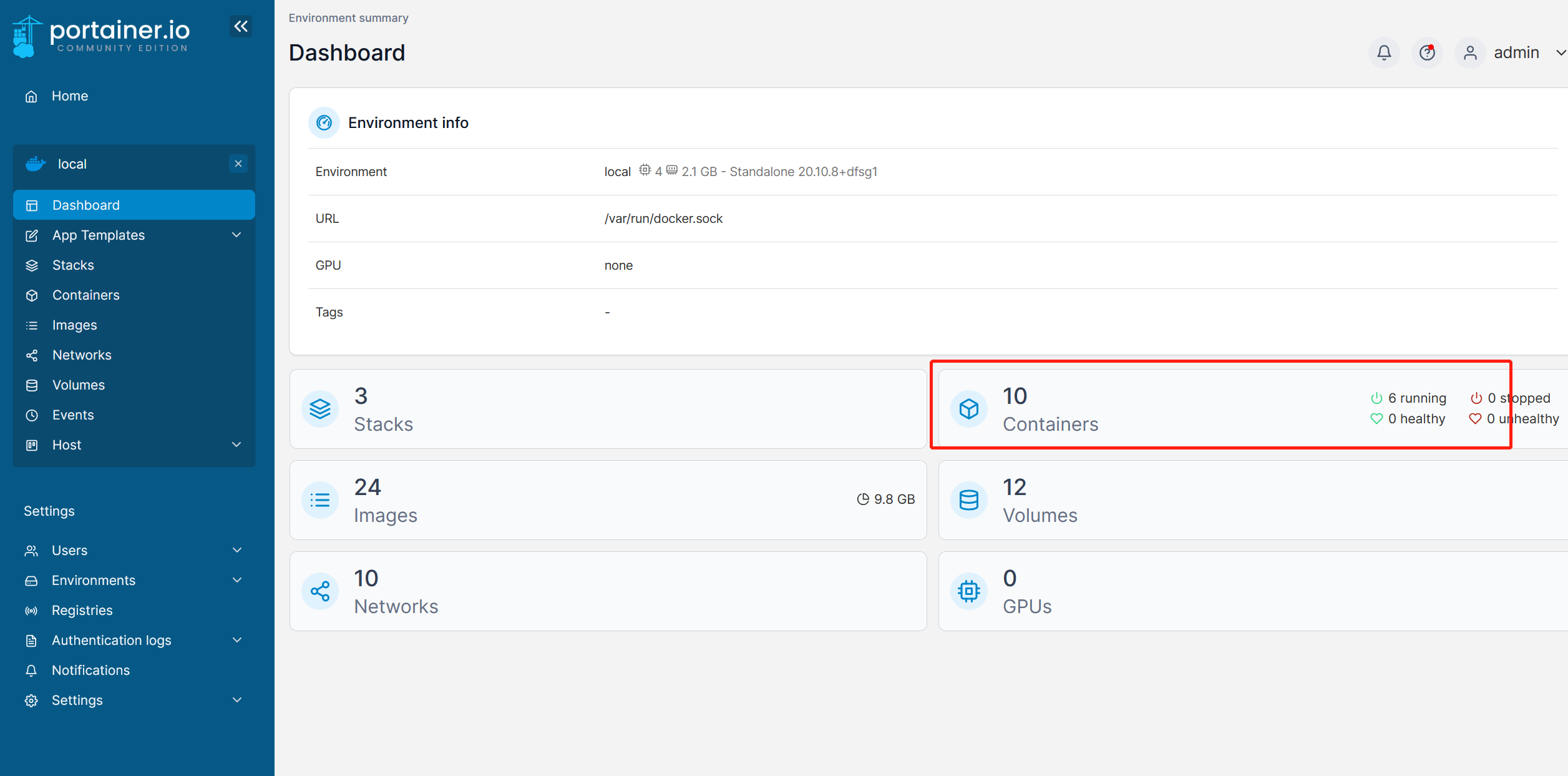Expand the App Templates submenu
Viewport: 1568px width, 776px height.
tap(236, 235)
